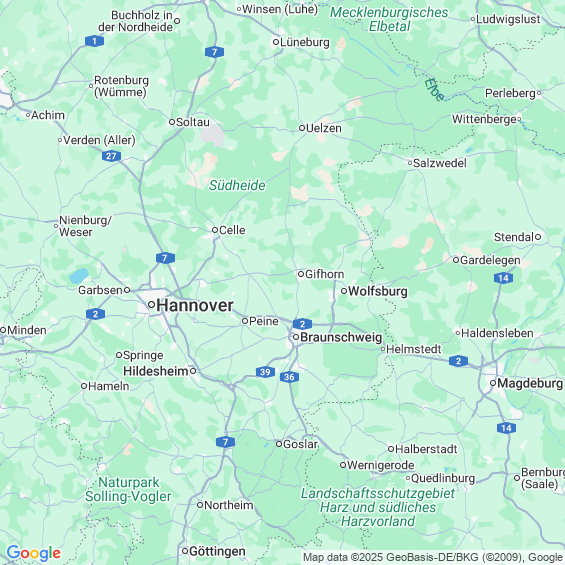
Task: Click the Salzwedel town label
Action: (440, 163)
